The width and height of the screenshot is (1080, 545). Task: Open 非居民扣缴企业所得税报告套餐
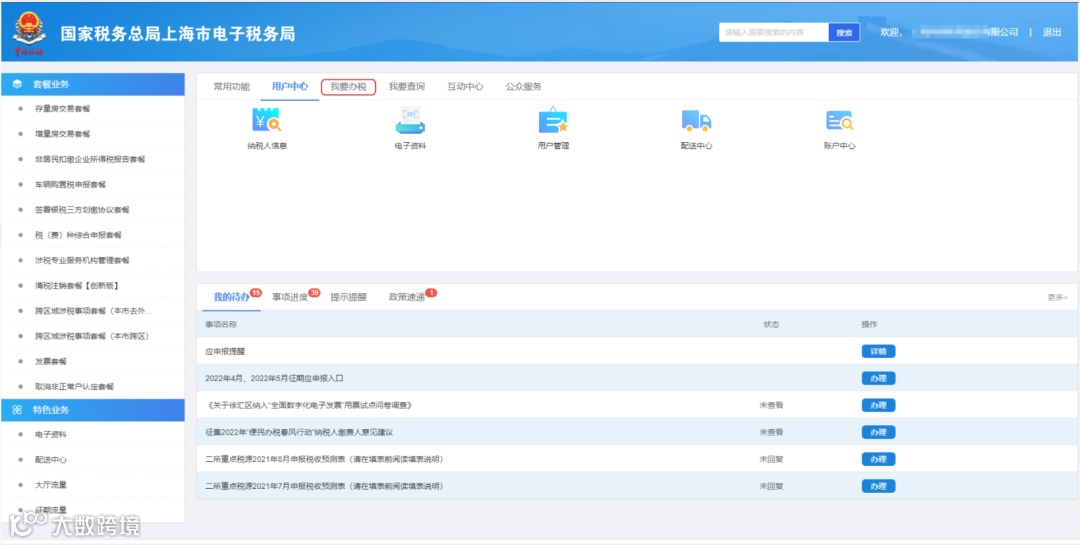(90, 159)
